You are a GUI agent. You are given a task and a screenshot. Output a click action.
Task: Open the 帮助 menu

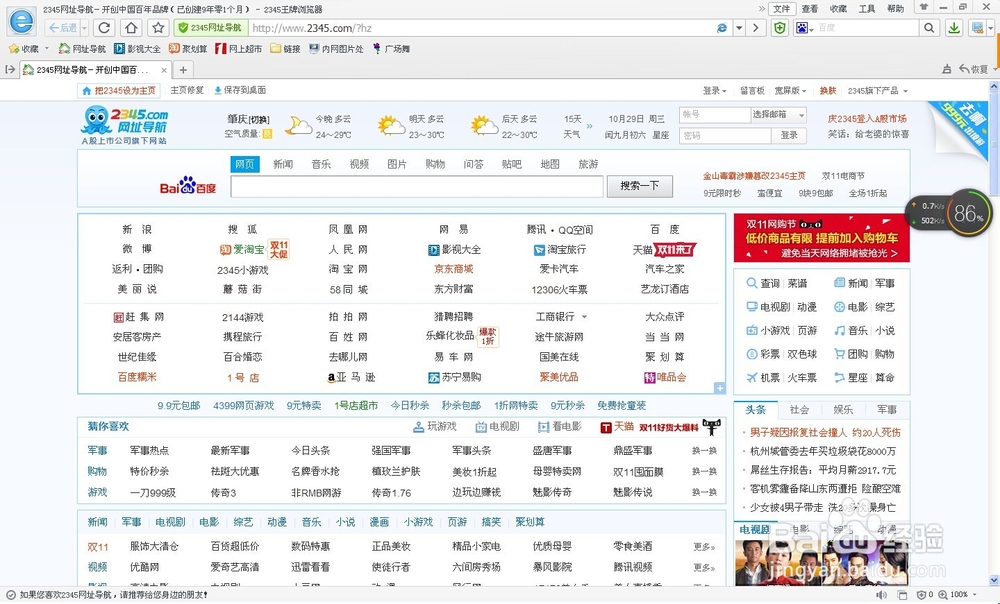tap(895, 9)
